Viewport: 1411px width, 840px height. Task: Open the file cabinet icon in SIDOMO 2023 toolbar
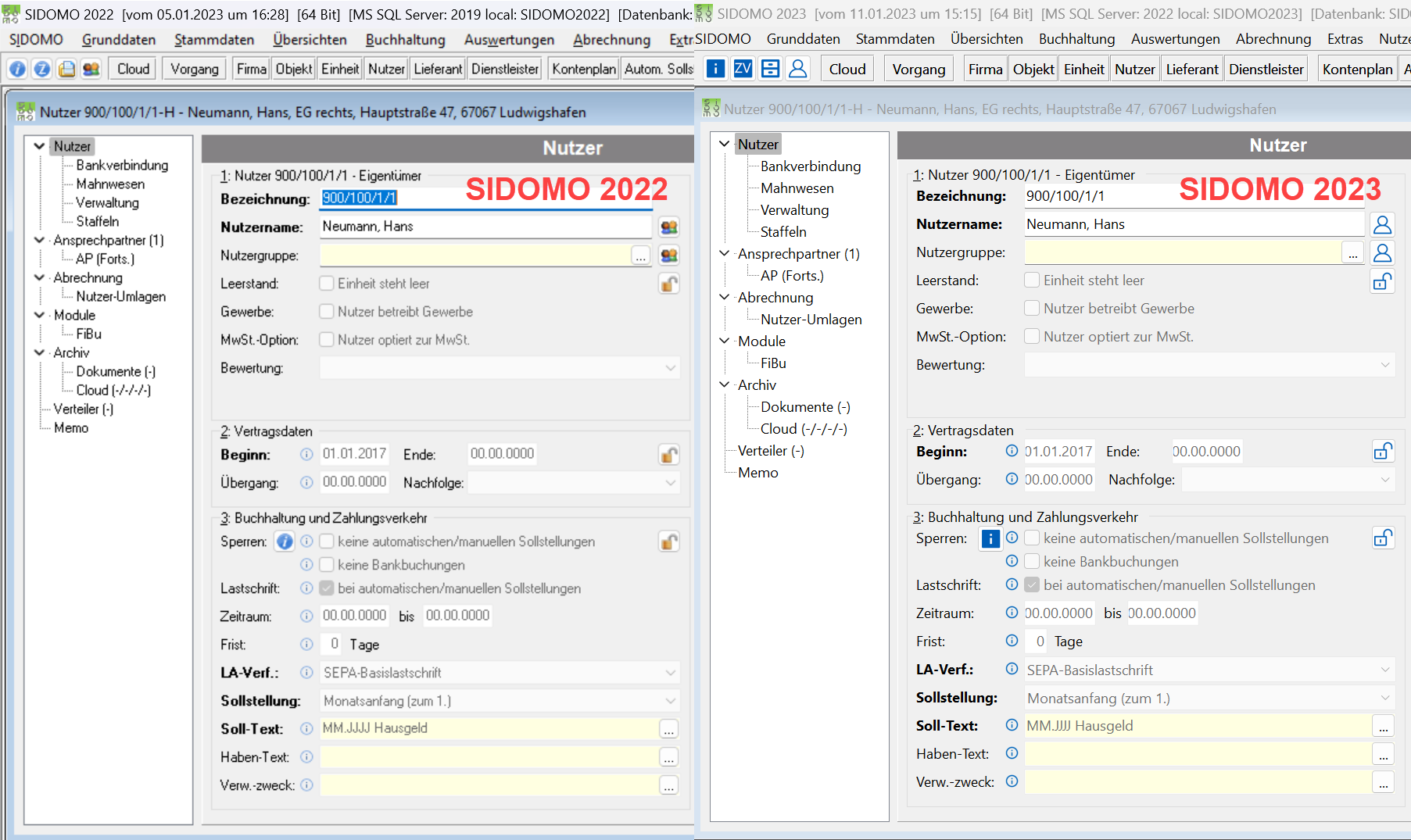(770, 69)
